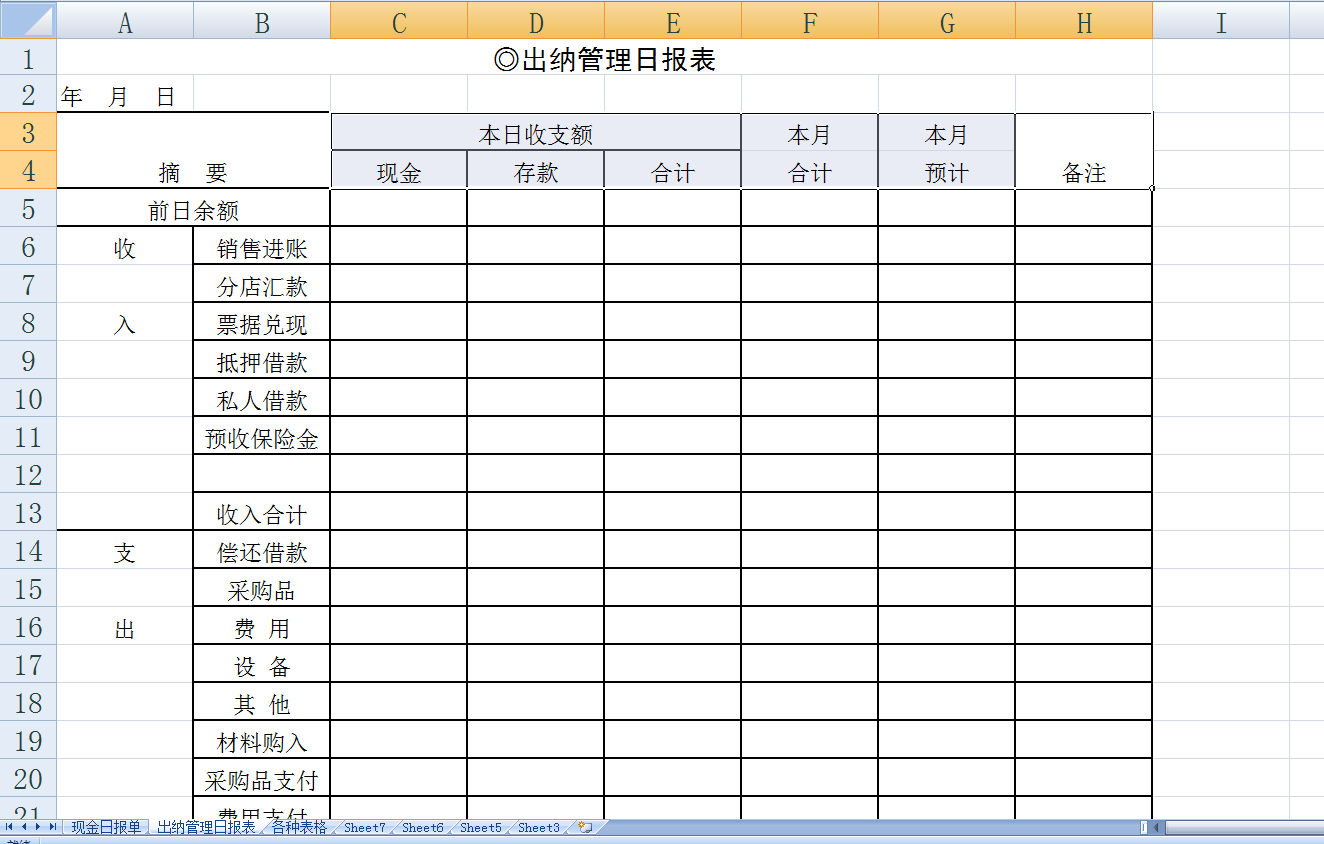Select column C header
1324x844 pixels.
pos(399,19)
